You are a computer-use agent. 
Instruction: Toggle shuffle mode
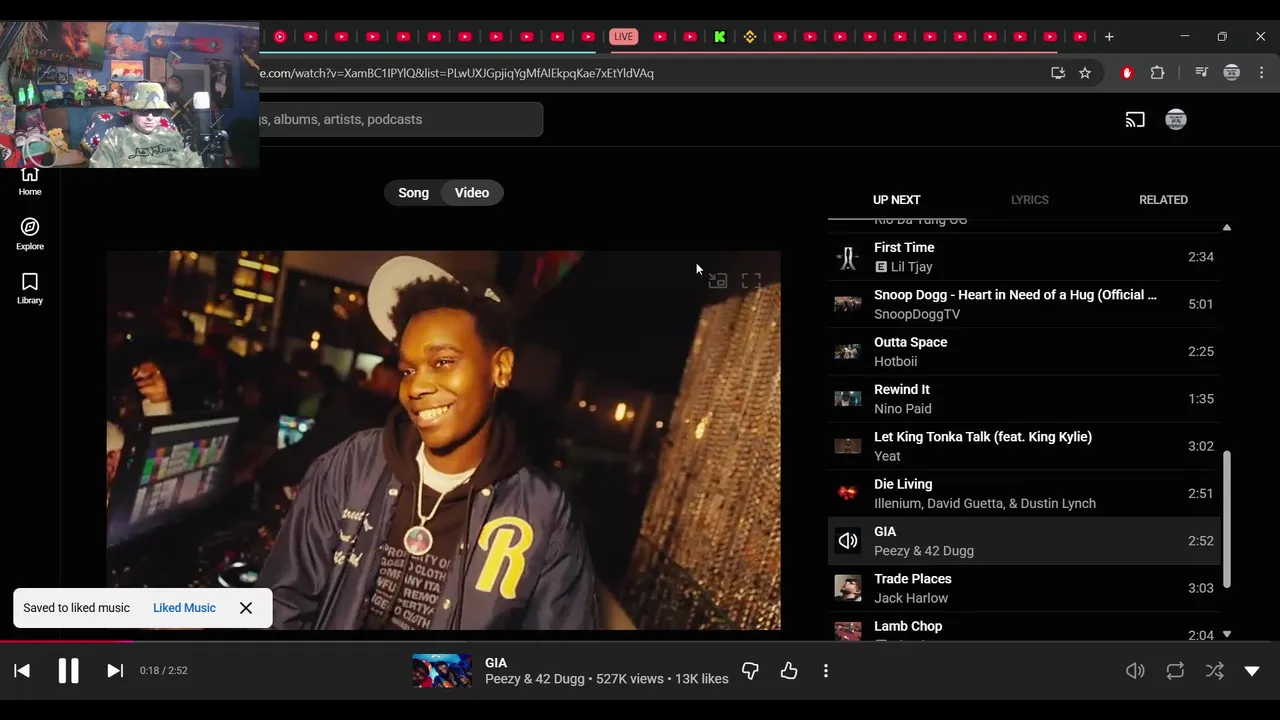[1214, 671]
